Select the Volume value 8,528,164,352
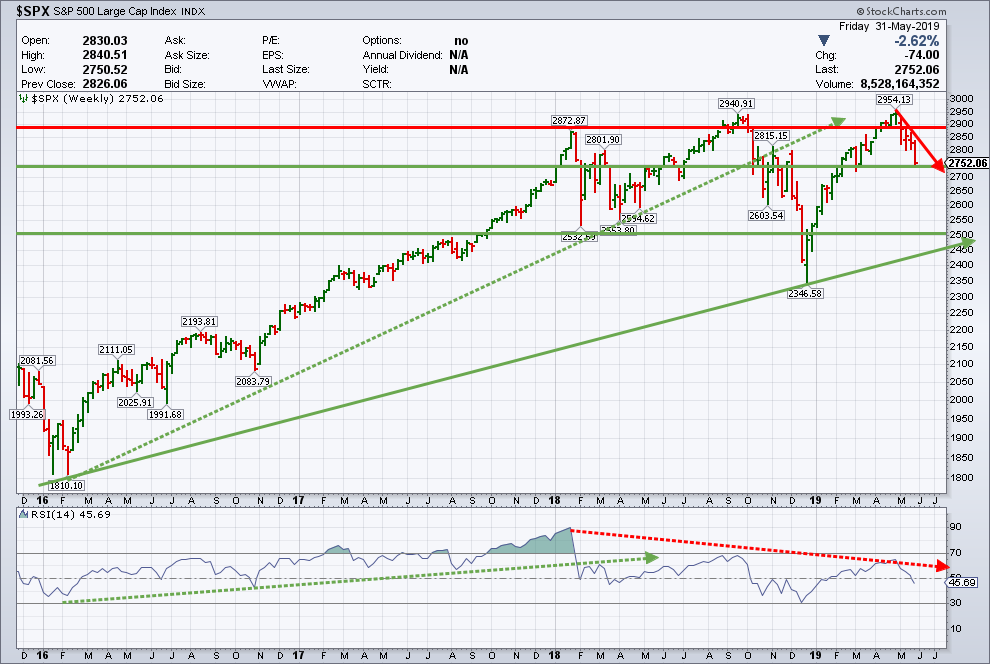 900,84
